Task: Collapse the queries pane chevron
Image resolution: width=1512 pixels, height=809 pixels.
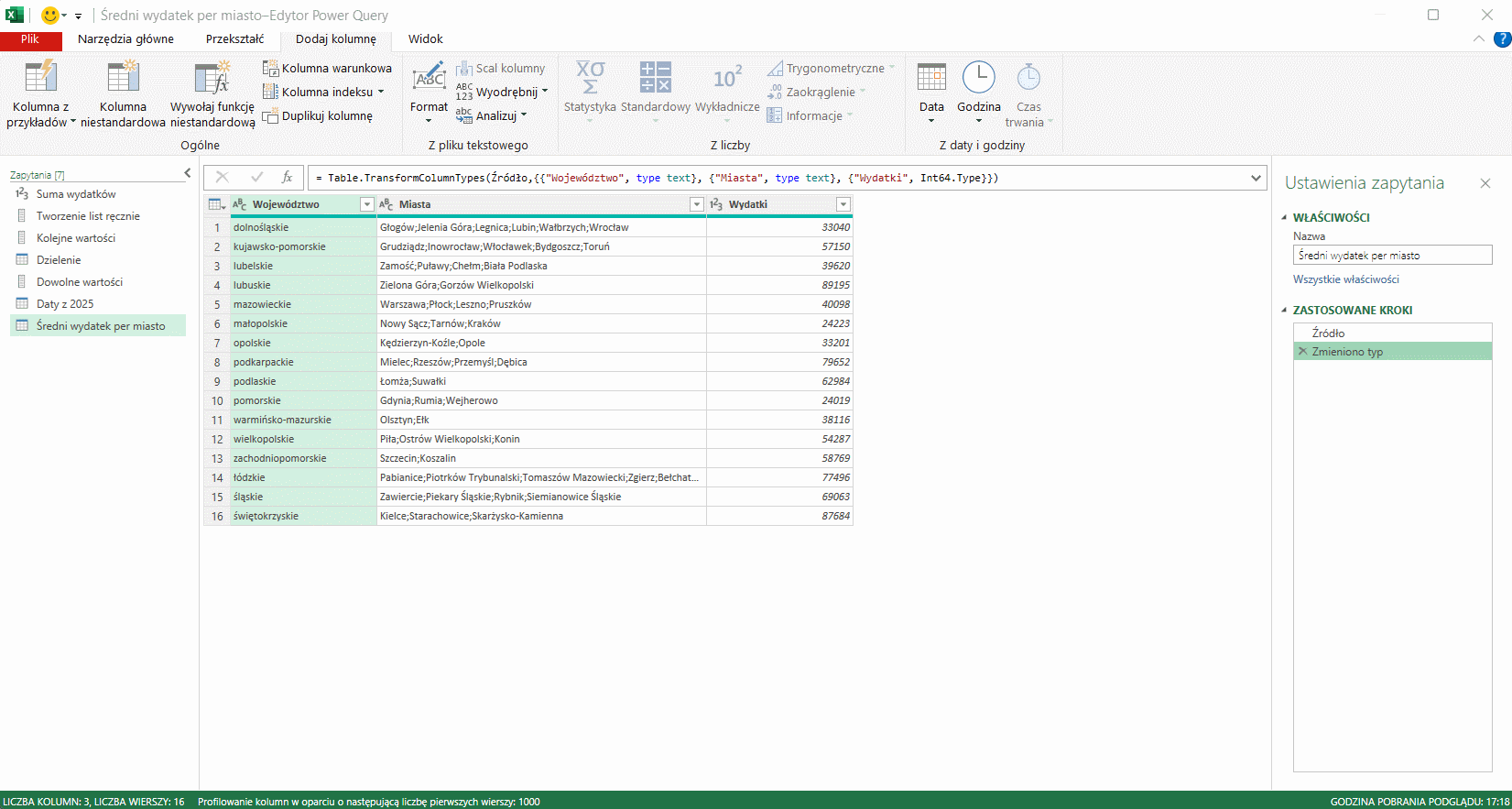Action: [187, 173]
